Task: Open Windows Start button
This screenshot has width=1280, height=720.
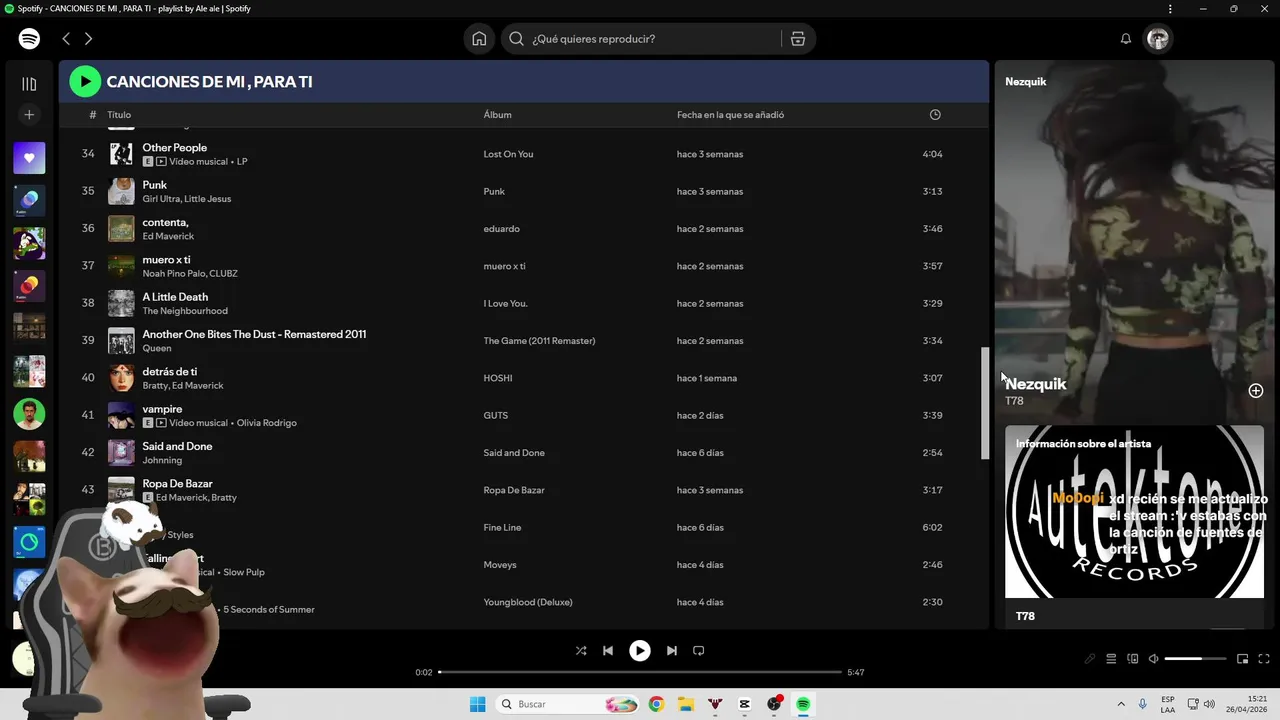Action: point(478,704)
